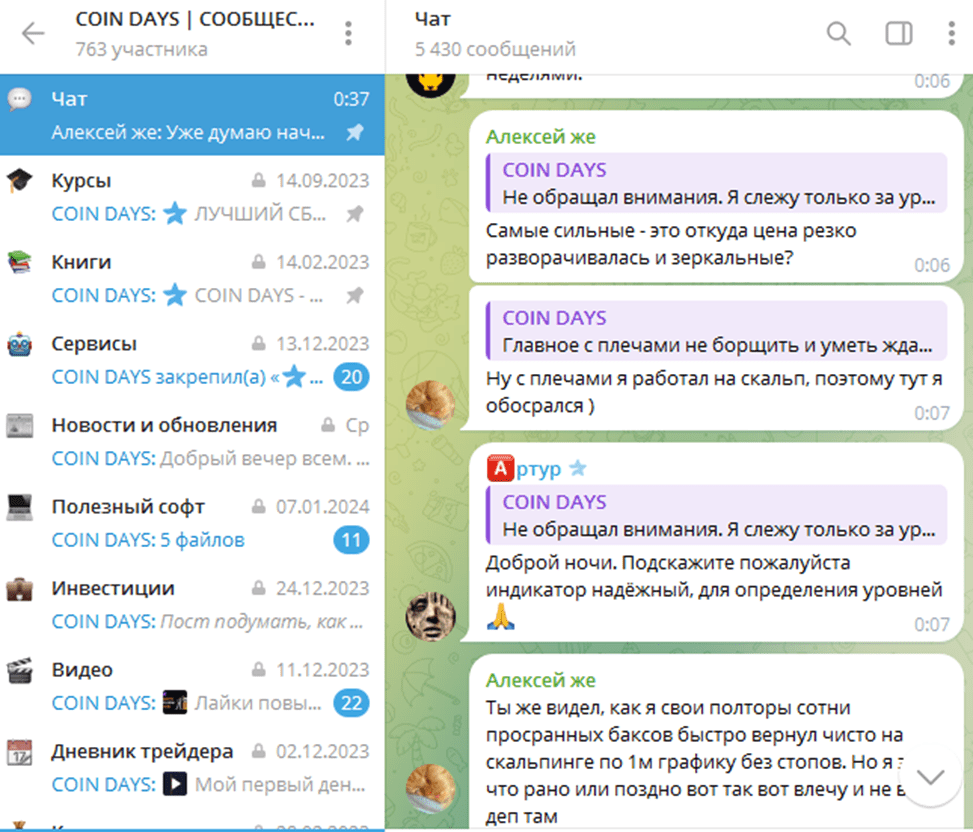This screenshot has width=973, height=832.
Task: Go back using the left arrow
Action: point(33,34)
